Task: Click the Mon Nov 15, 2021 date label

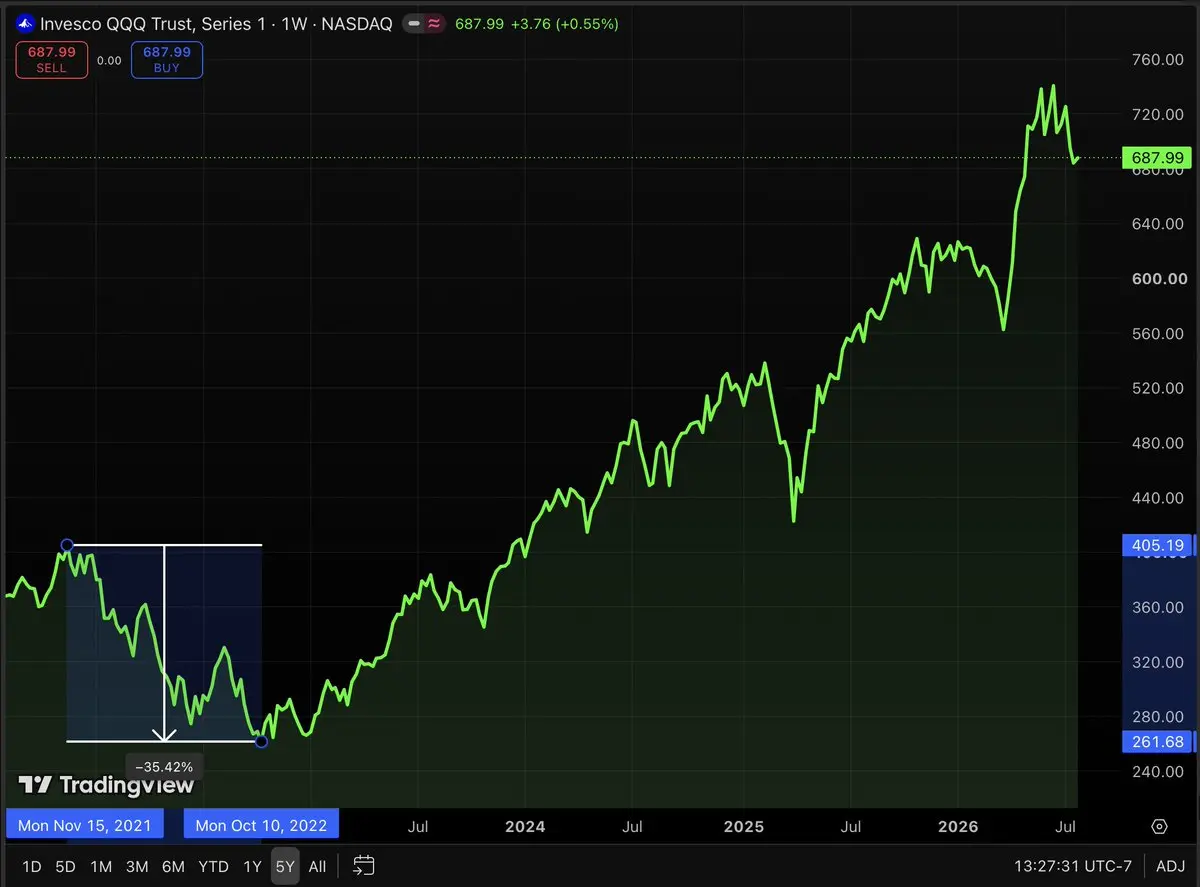Action: [x=85, y=825]
